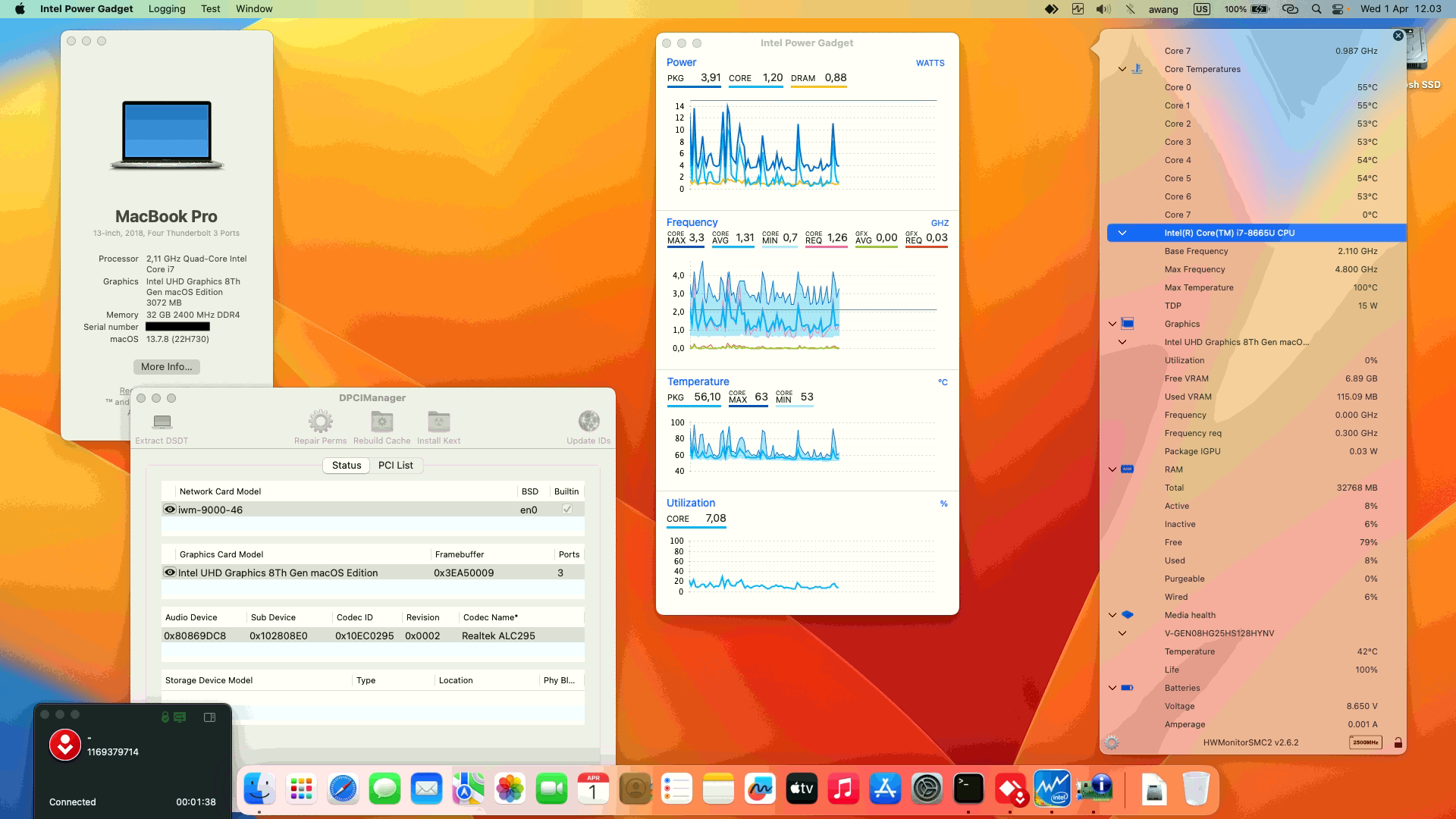Collapse the Media health section

point(1112,615)
